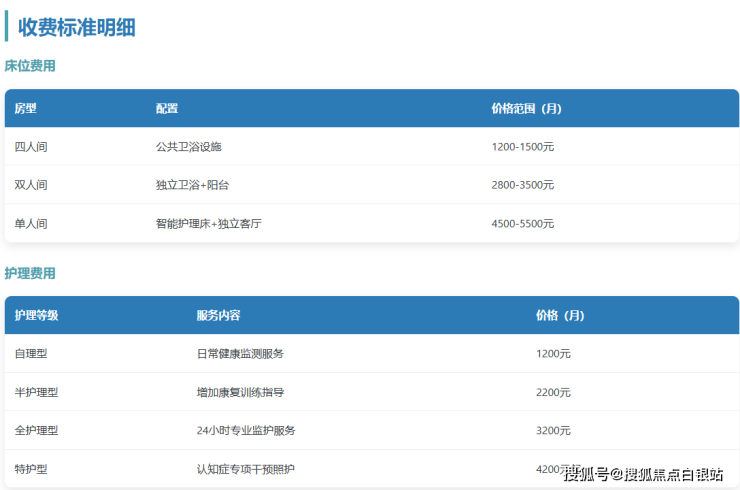This screenshot has width=740, height=490.
Task: Select the 认知症专项干预照护 service cell
Action: (x=246, y=469)
